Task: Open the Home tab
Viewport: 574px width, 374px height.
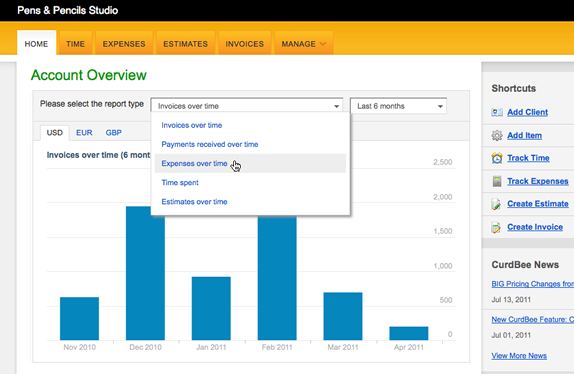Action: coord(36,43)
